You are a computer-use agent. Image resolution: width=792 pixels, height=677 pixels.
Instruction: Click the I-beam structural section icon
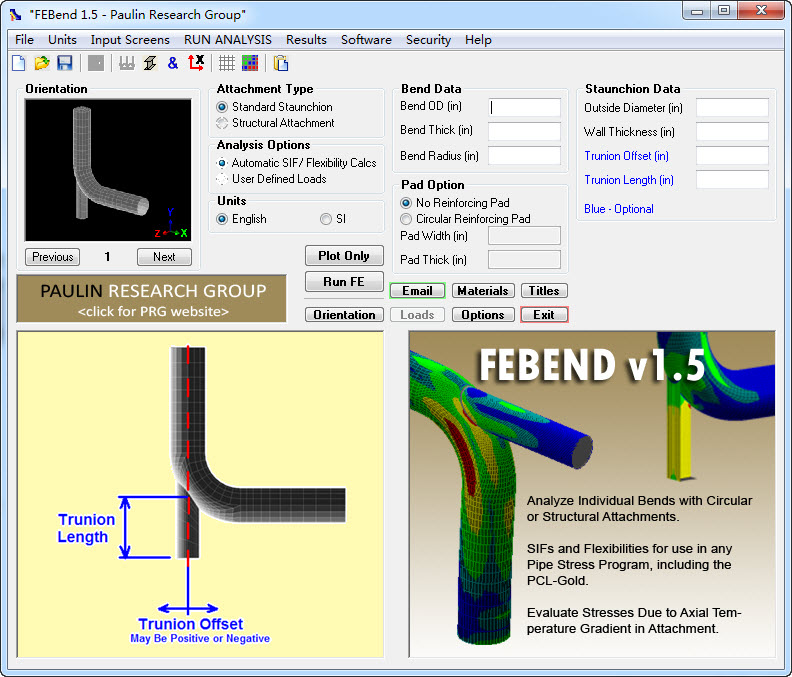coord(150,63)
